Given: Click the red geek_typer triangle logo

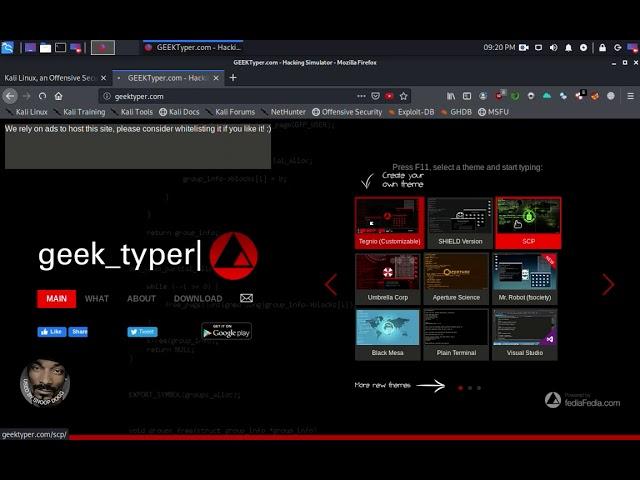Looking at the screenshot, I should [233, 256].
